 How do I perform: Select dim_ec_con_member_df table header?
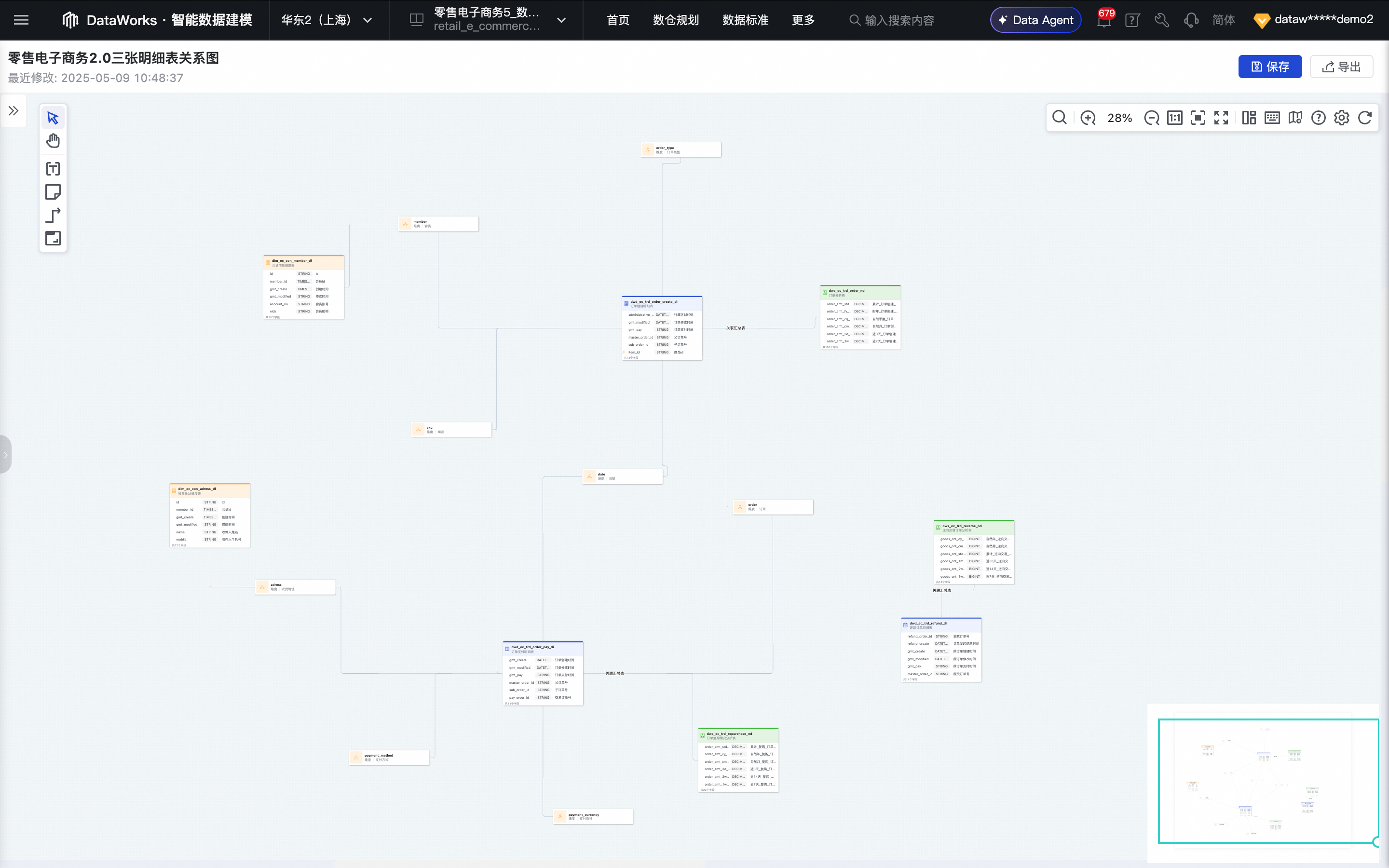(304, 263)
